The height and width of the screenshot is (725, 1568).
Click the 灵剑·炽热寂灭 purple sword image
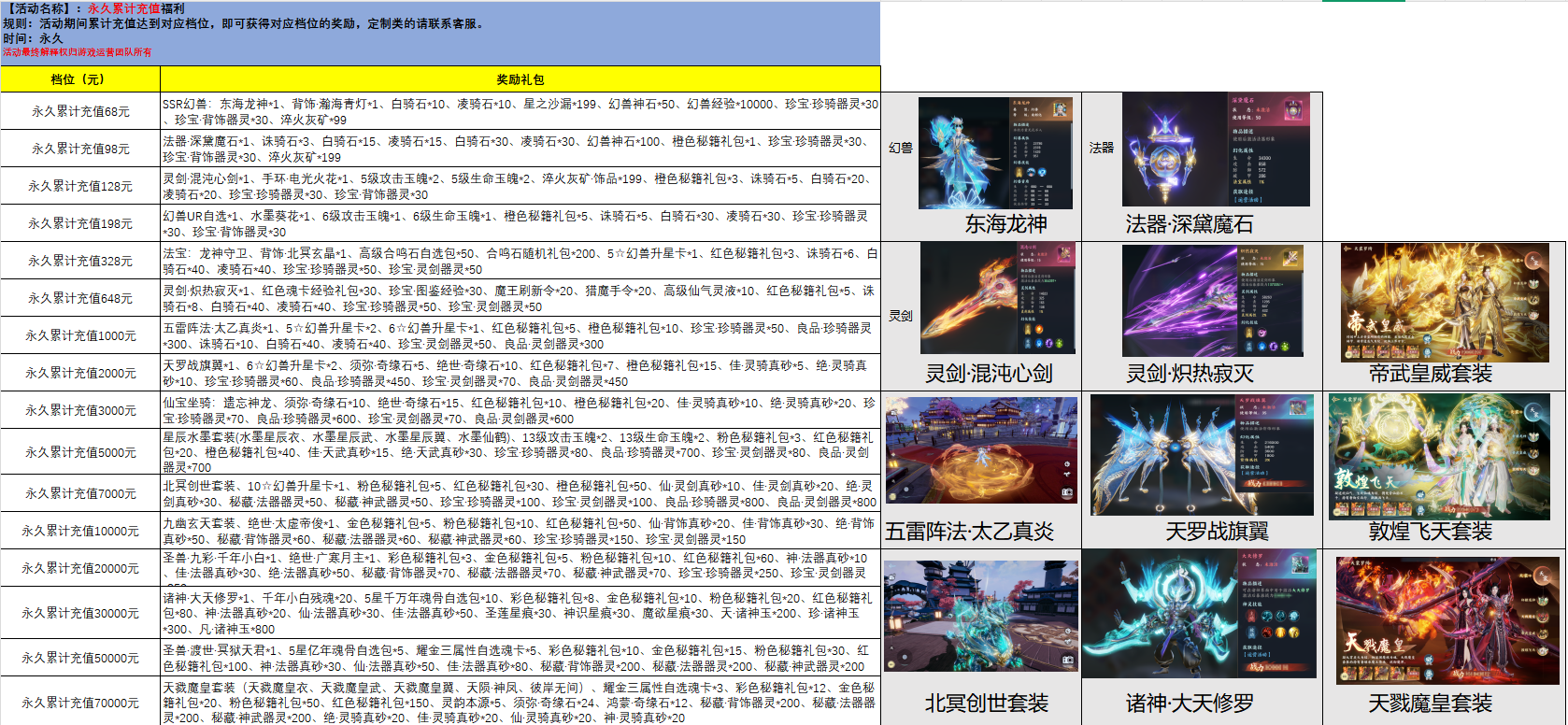(x=1212, y=300)
